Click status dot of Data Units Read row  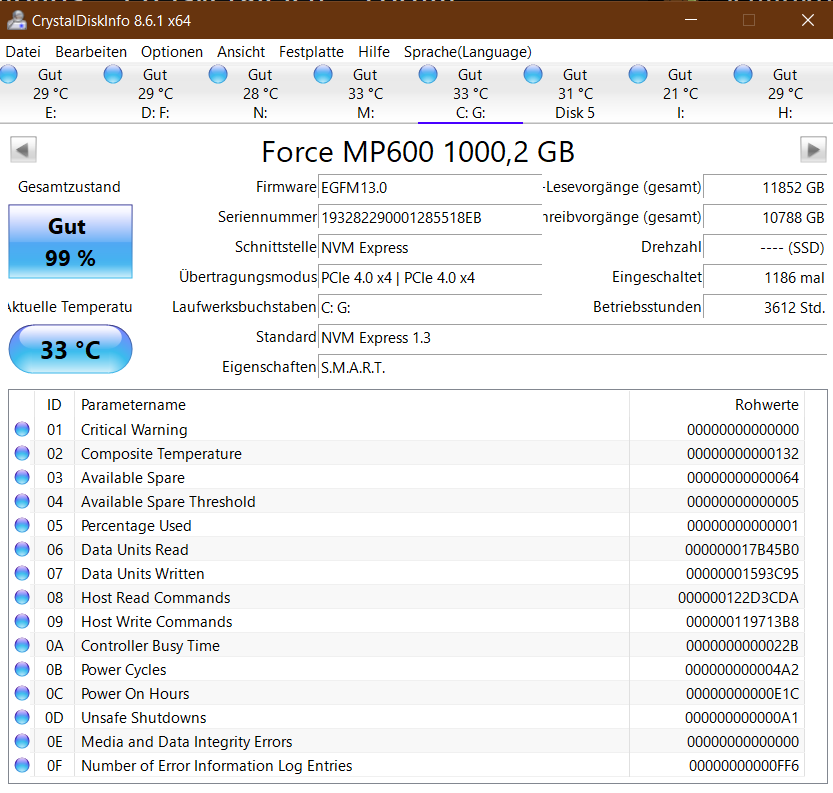pyautogui.click(x=22, y=549)
